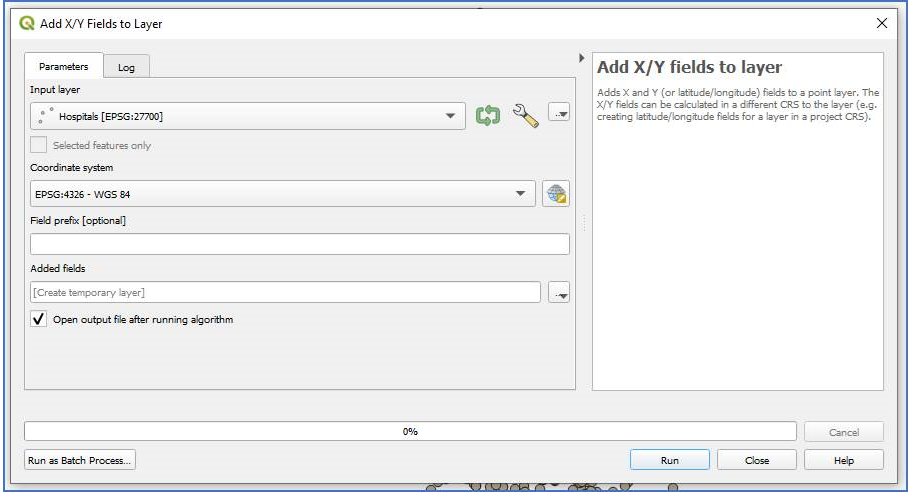913x496 pixels.
Task: Click Run as Batch Process button
Action: tap(80, 460)
